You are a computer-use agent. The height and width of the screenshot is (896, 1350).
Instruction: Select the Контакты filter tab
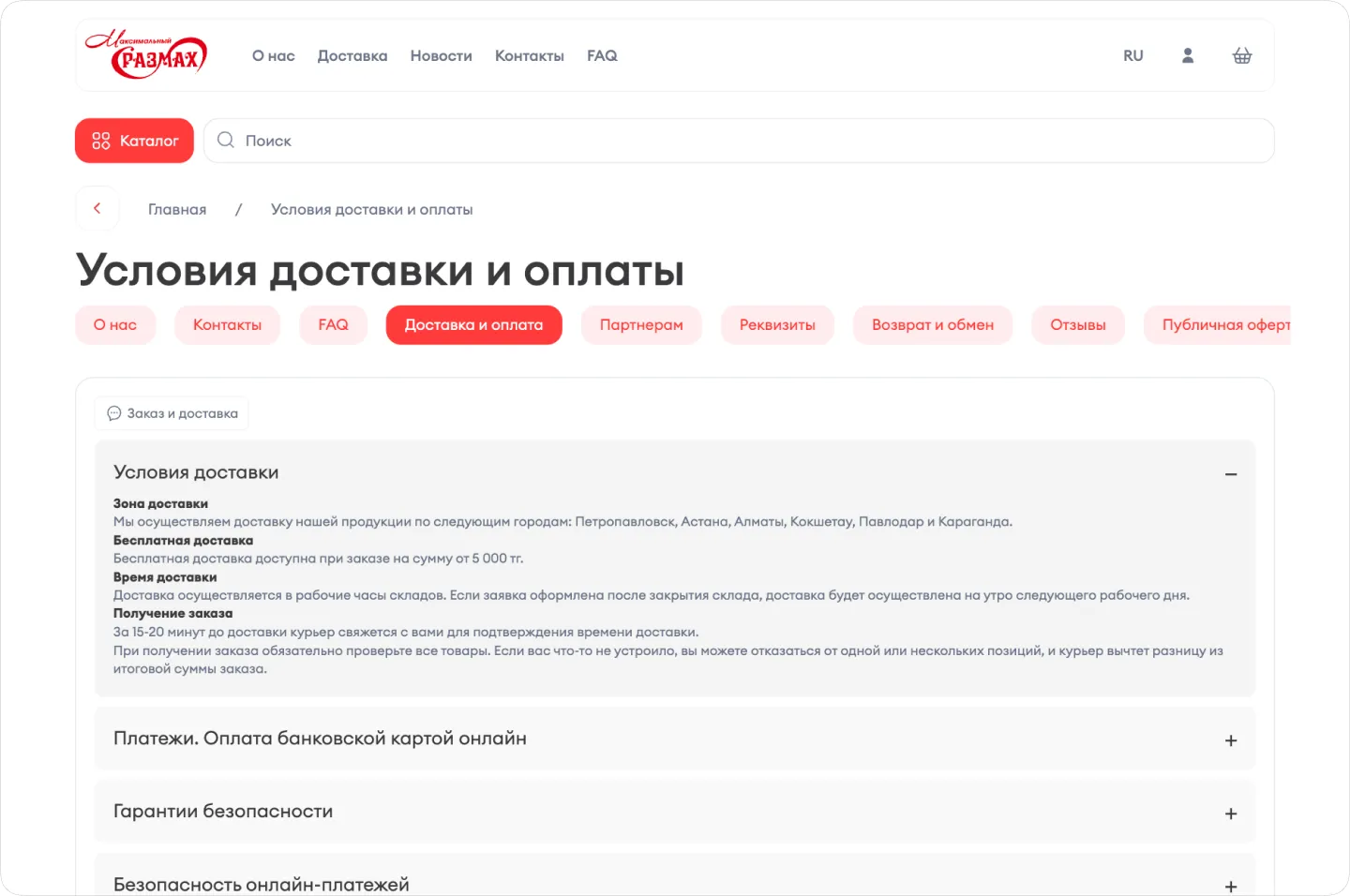[x=227, y=324]
